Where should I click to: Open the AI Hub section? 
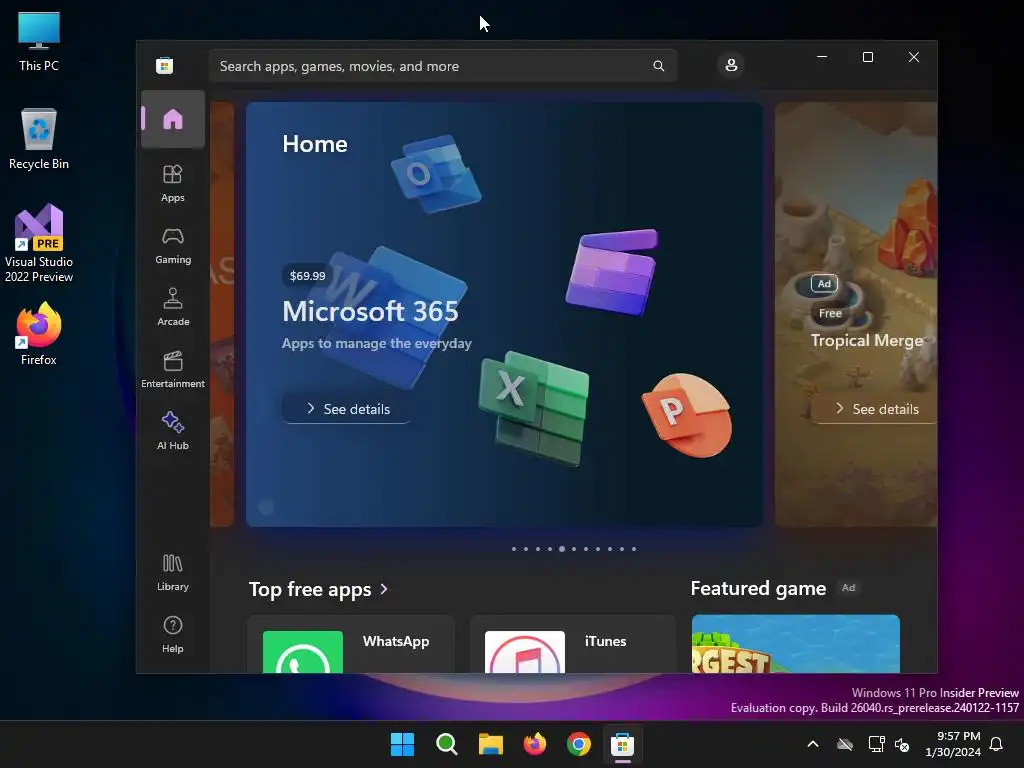pos(172,432)
